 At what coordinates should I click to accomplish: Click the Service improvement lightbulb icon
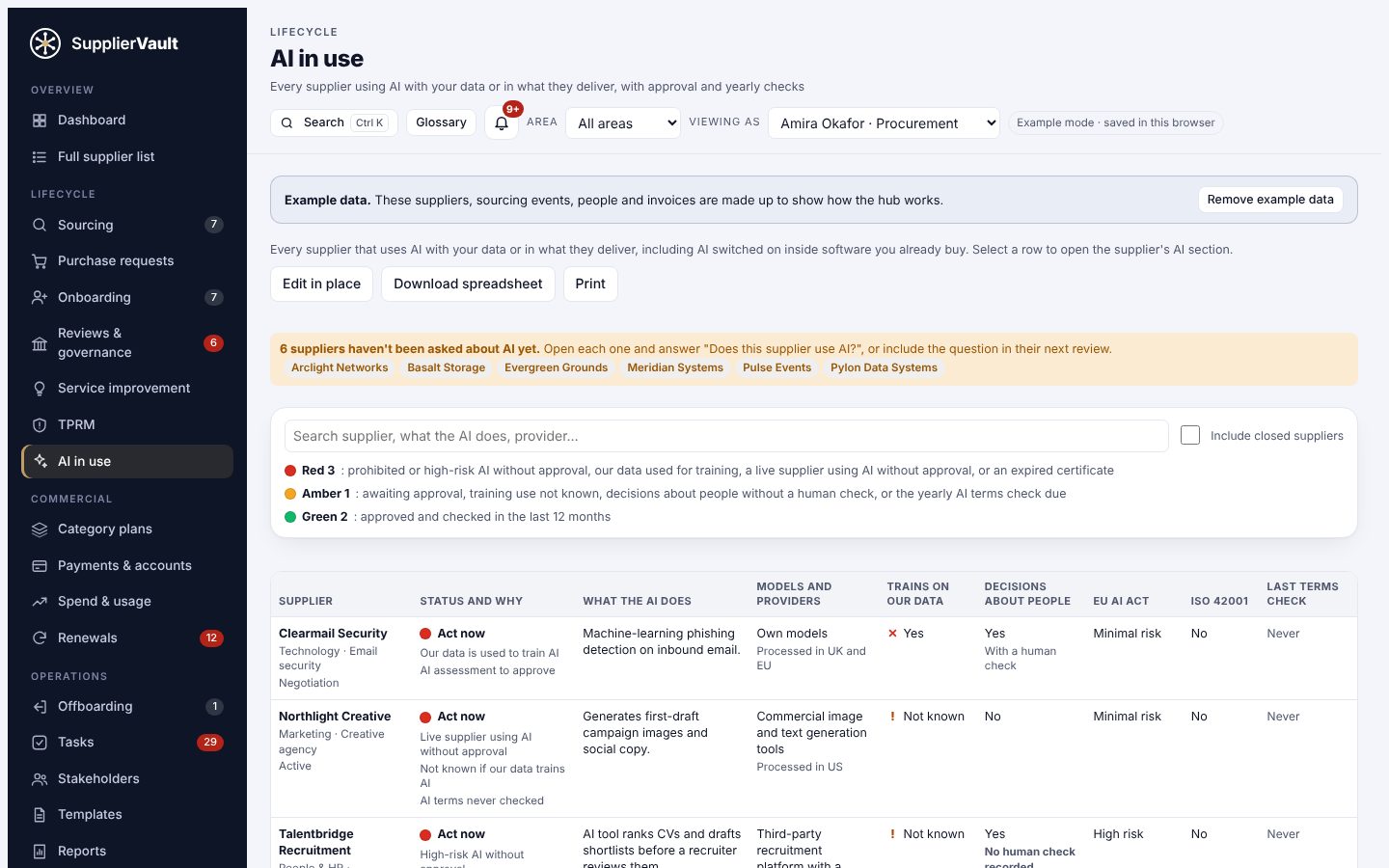point(40,389)
